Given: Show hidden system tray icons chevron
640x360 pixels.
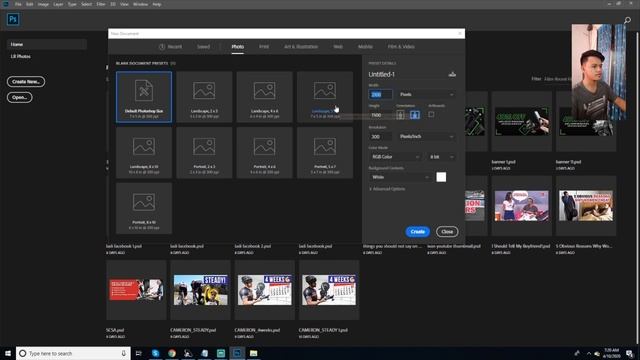Looking at the screenshot, I should coord(588,353).
